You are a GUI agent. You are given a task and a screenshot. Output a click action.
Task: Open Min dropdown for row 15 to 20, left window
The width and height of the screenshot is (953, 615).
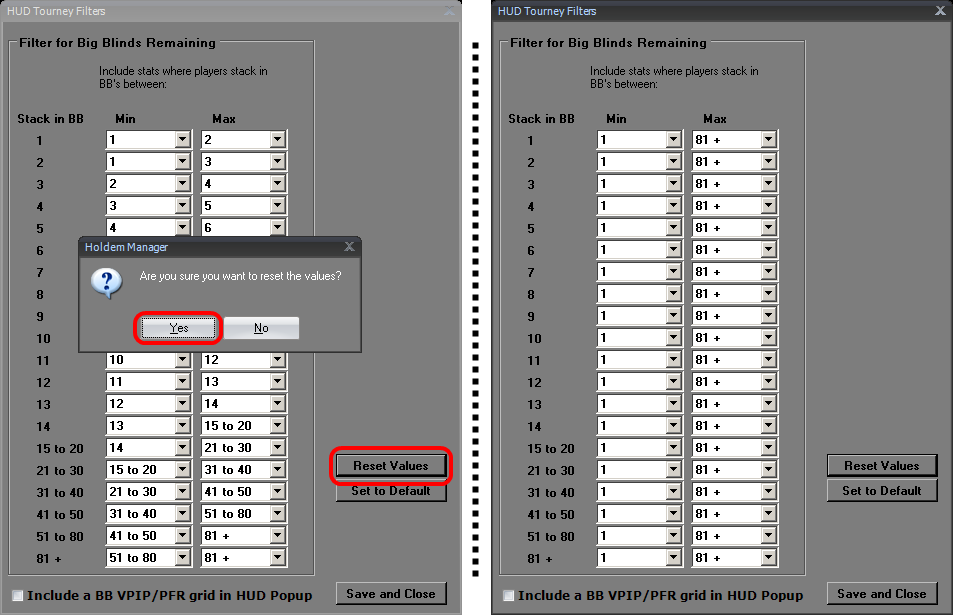click(183, 448)
